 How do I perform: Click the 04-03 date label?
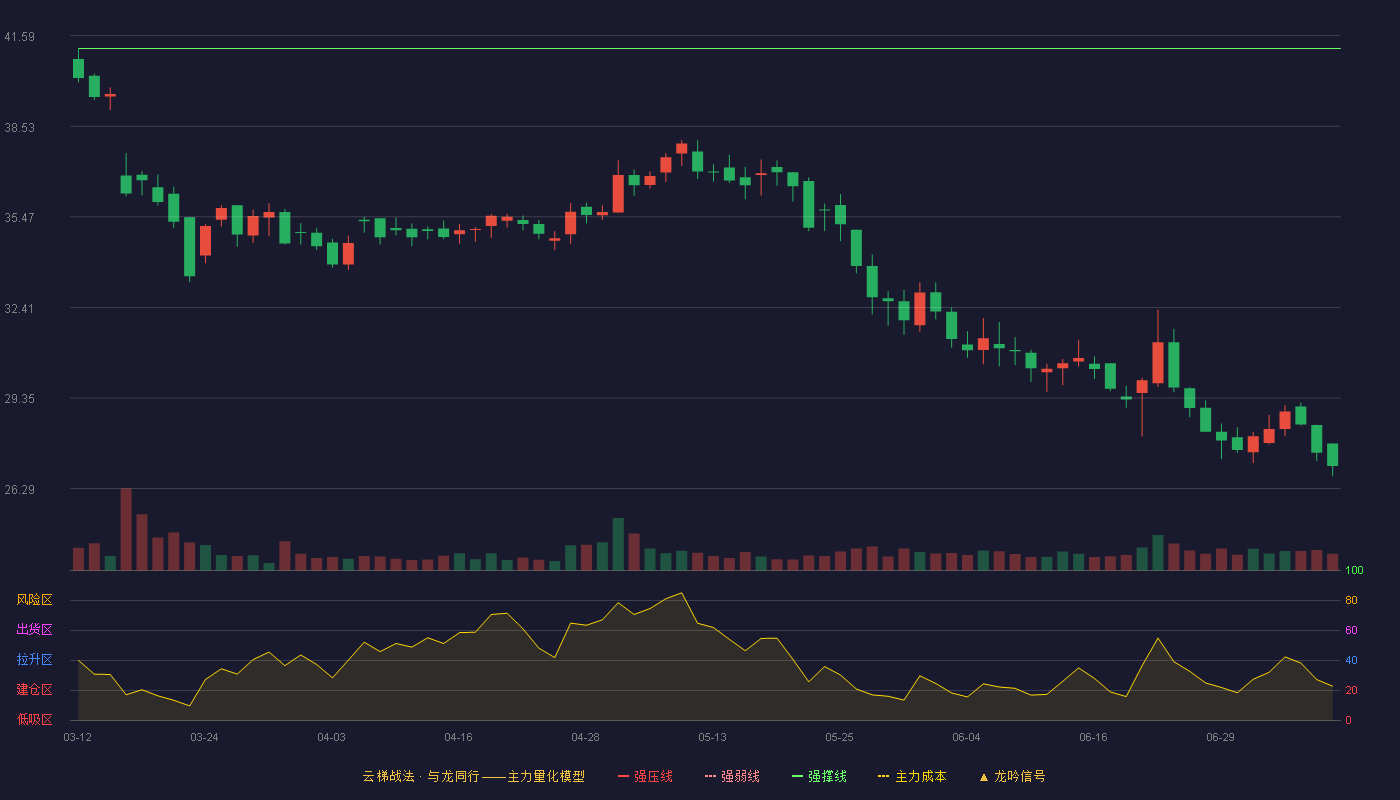331,737
